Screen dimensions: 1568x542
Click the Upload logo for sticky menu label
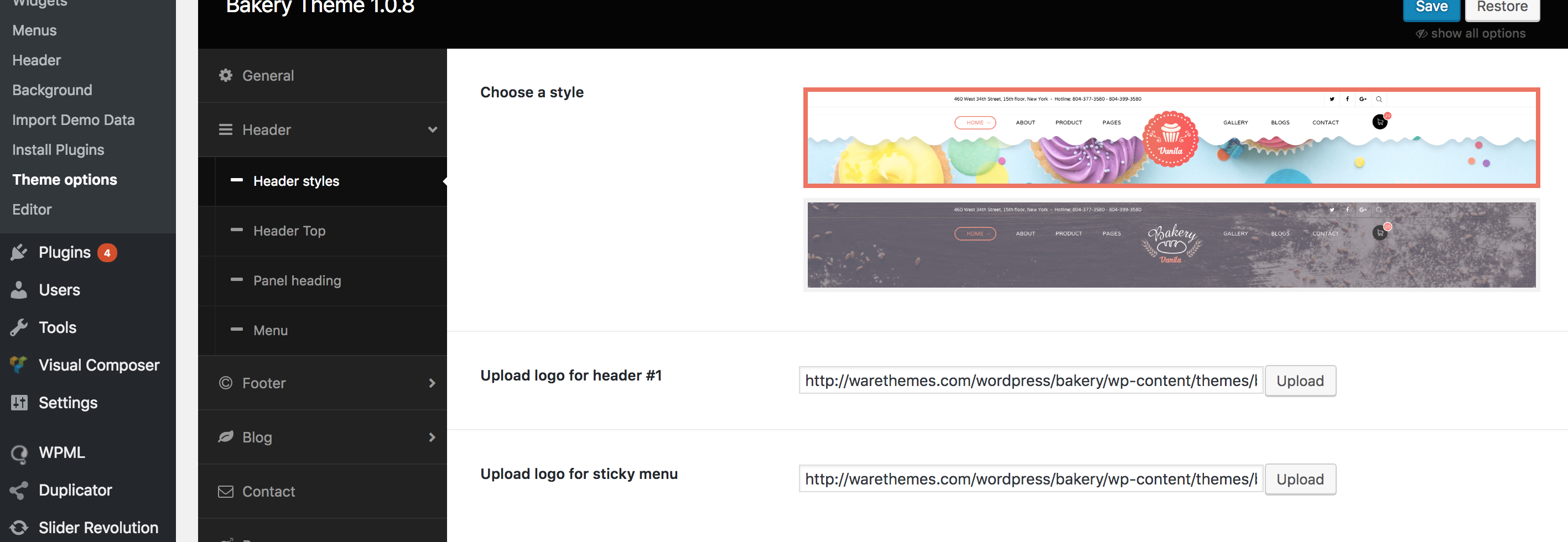579,474
